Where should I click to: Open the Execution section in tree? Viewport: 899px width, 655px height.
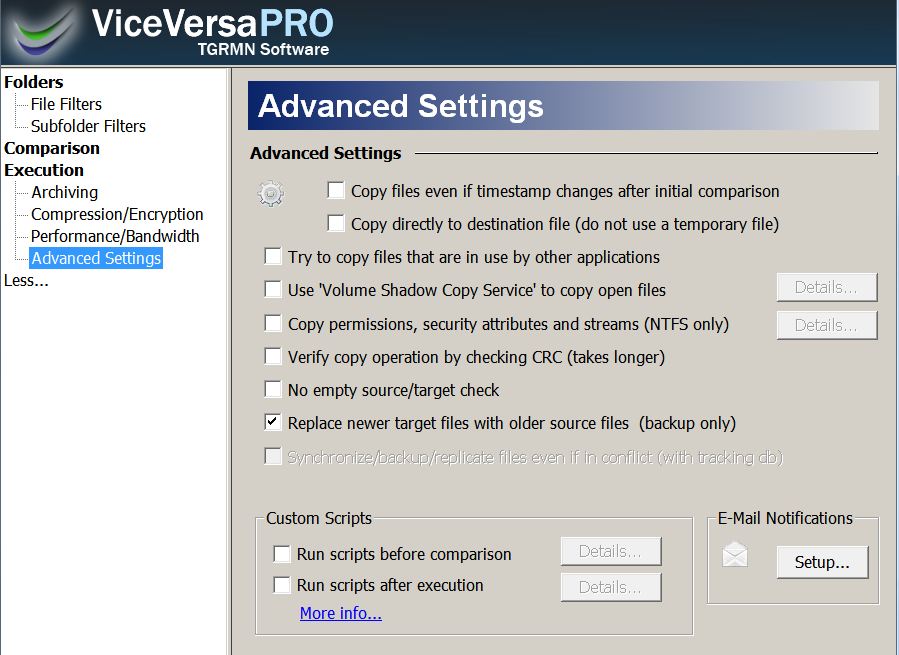tap(44, 170)
